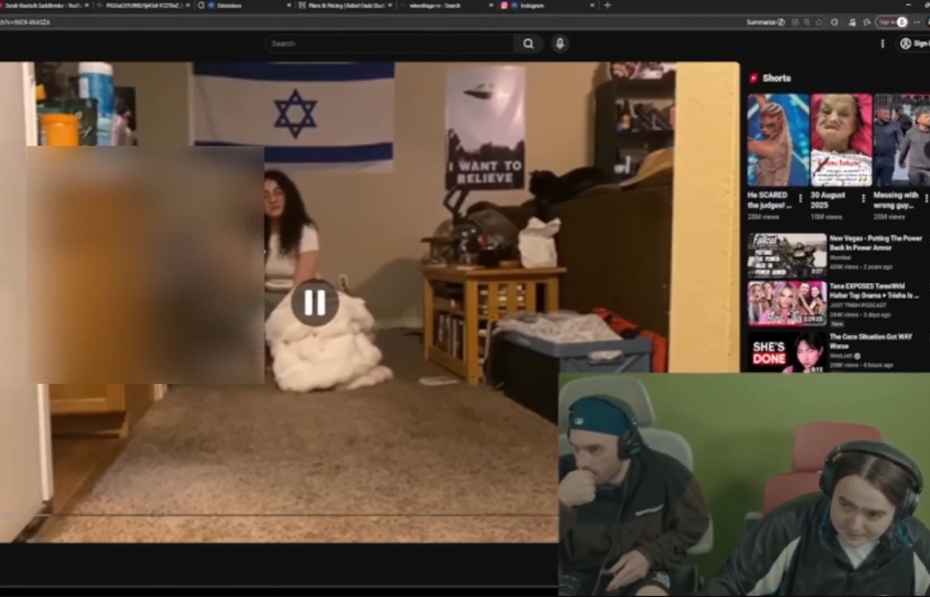Close the Extensions tab
Screen dimensions: 930x597
tap(289, 5)
